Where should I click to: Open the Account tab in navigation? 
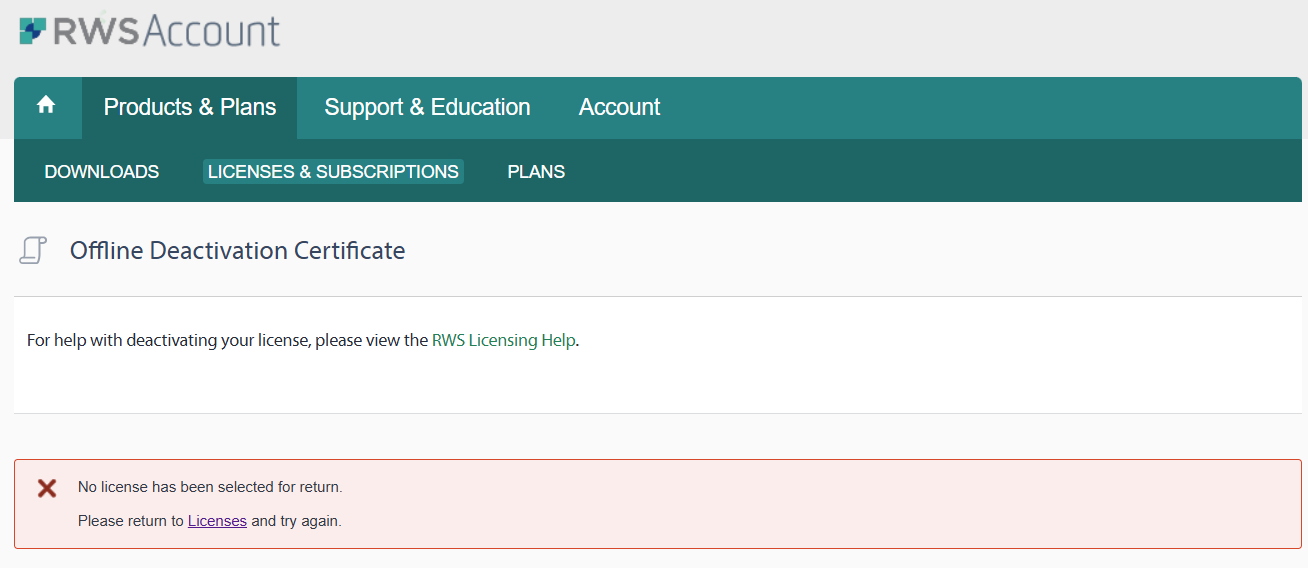pos(619,107)
